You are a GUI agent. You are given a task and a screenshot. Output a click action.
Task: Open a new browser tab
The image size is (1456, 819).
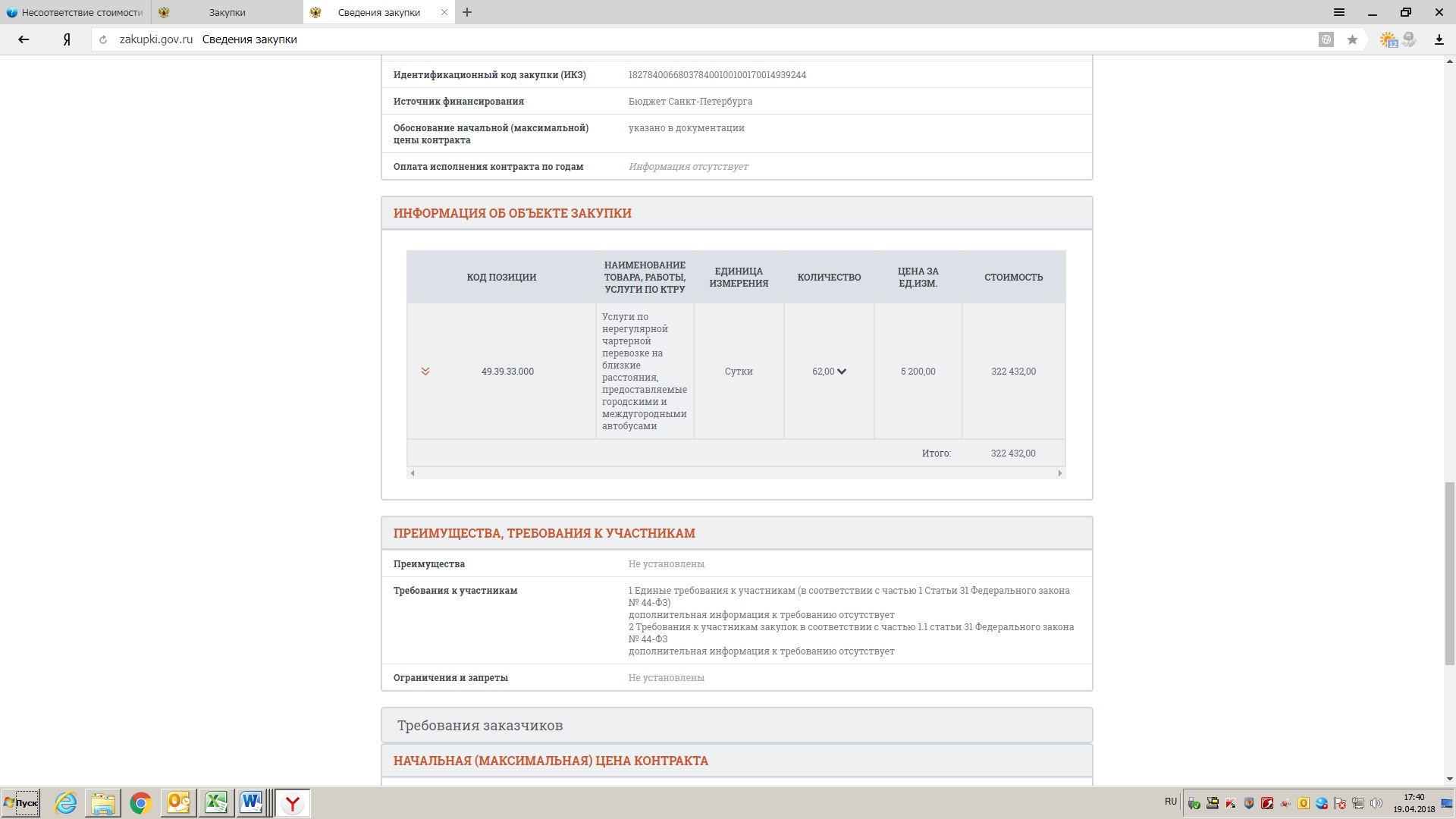[x=467, y=12]
